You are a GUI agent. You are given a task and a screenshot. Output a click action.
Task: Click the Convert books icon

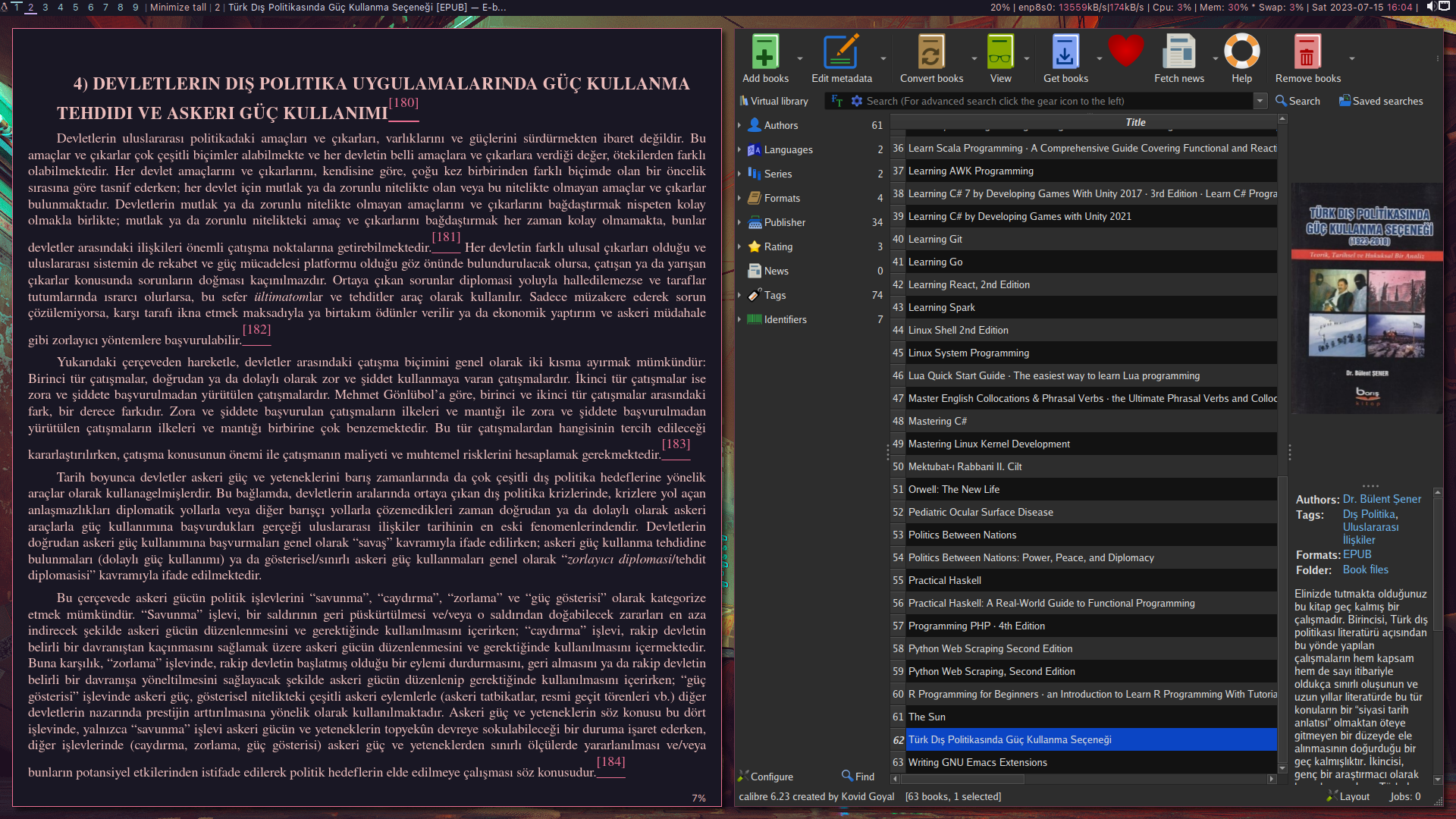(930, 53)
